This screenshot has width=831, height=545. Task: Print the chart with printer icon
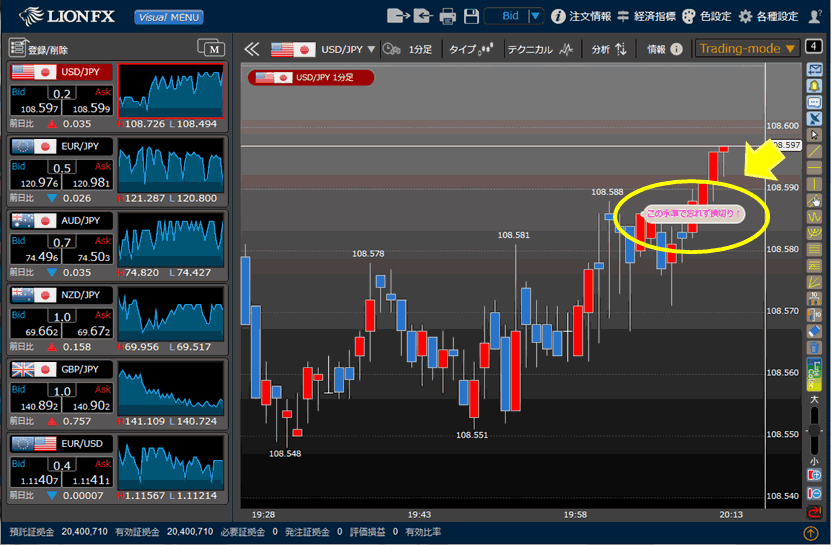[x=448, y=16]
